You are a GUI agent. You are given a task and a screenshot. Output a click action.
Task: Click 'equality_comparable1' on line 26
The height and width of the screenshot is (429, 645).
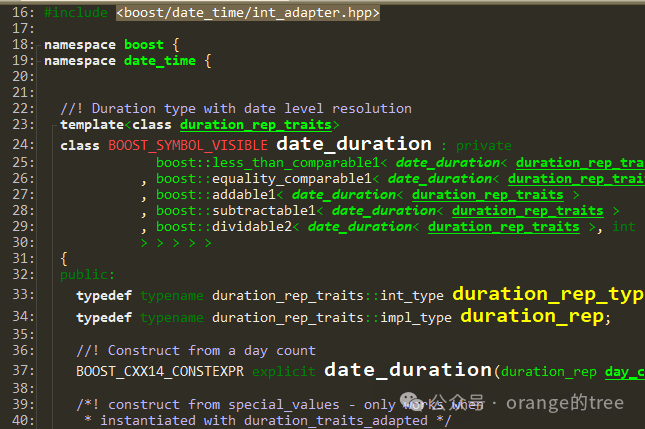292,179
